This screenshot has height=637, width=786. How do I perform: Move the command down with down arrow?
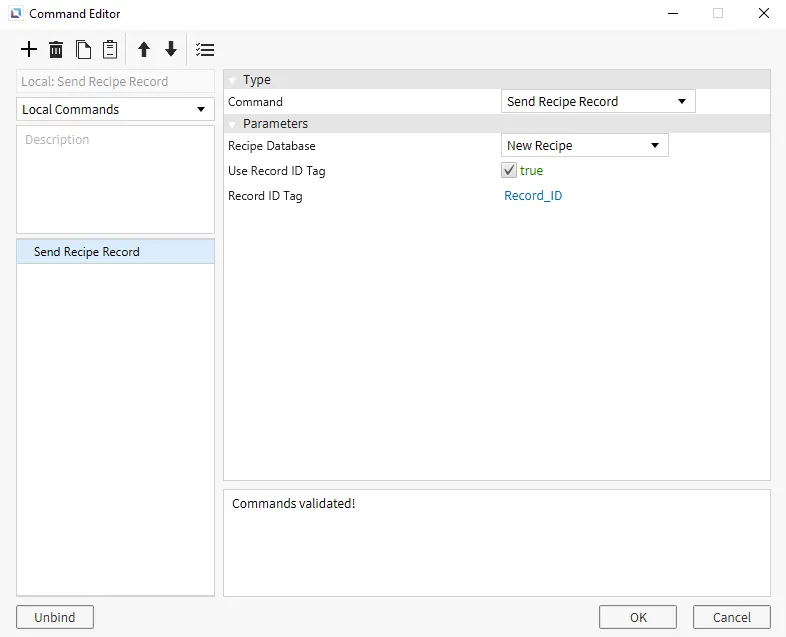(171, 50)
